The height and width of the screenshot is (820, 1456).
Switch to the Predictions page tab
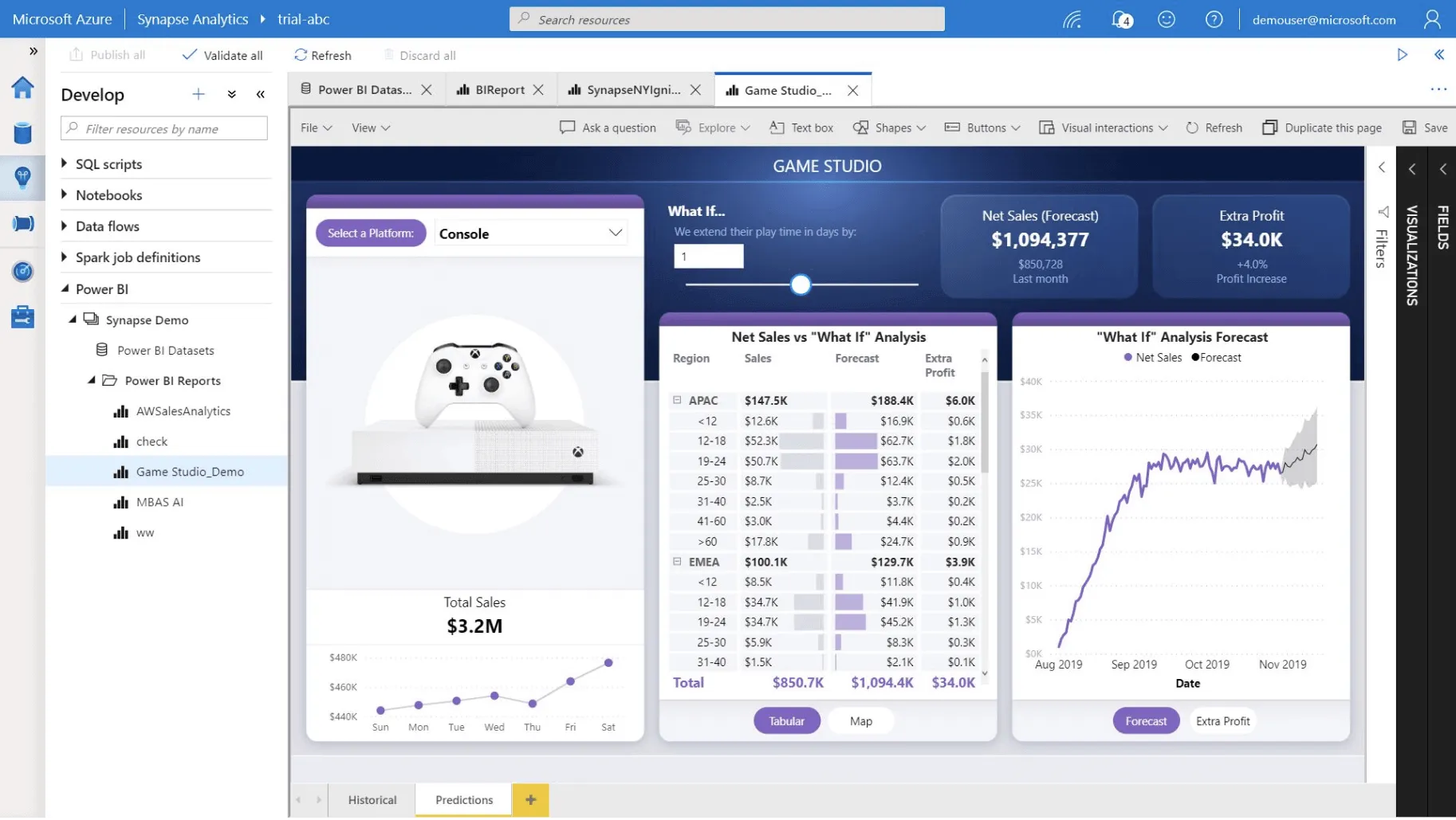tap(464, 800)
